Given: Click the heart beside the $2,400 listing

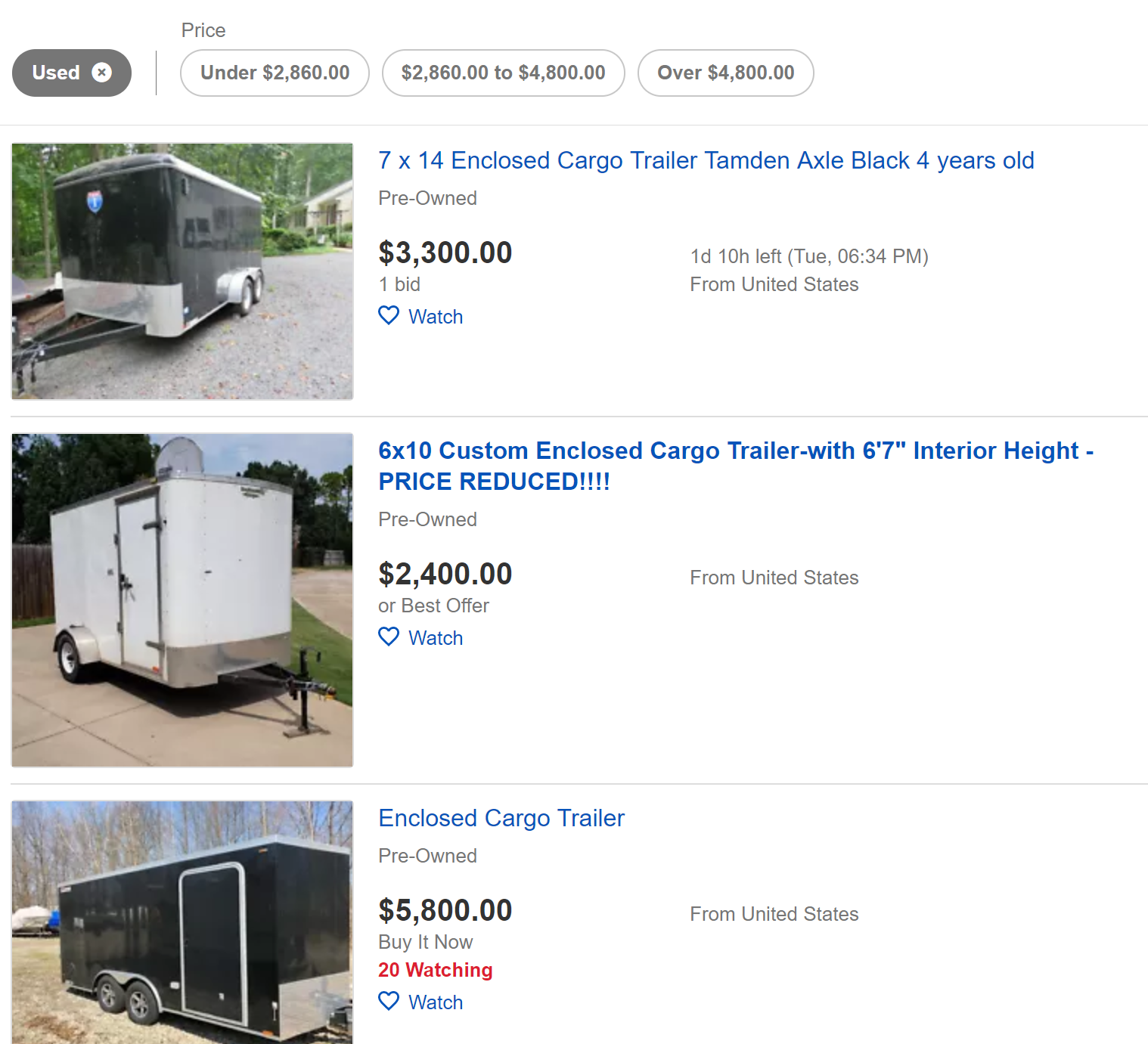Looking at the screenshot, I should click(x=388, y=637).
